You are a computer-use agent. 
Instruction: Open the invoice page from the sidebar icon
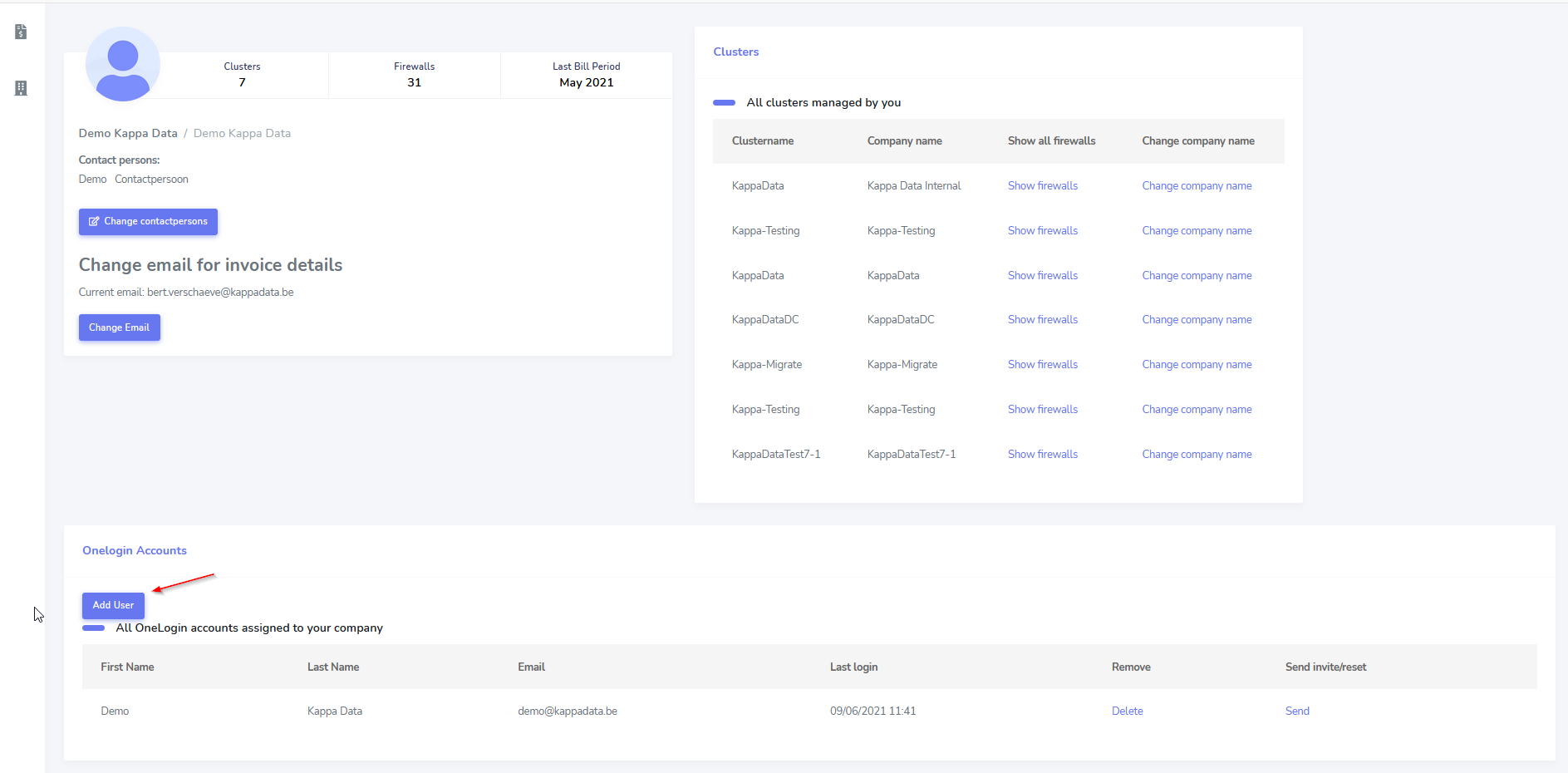pos(21,32)
